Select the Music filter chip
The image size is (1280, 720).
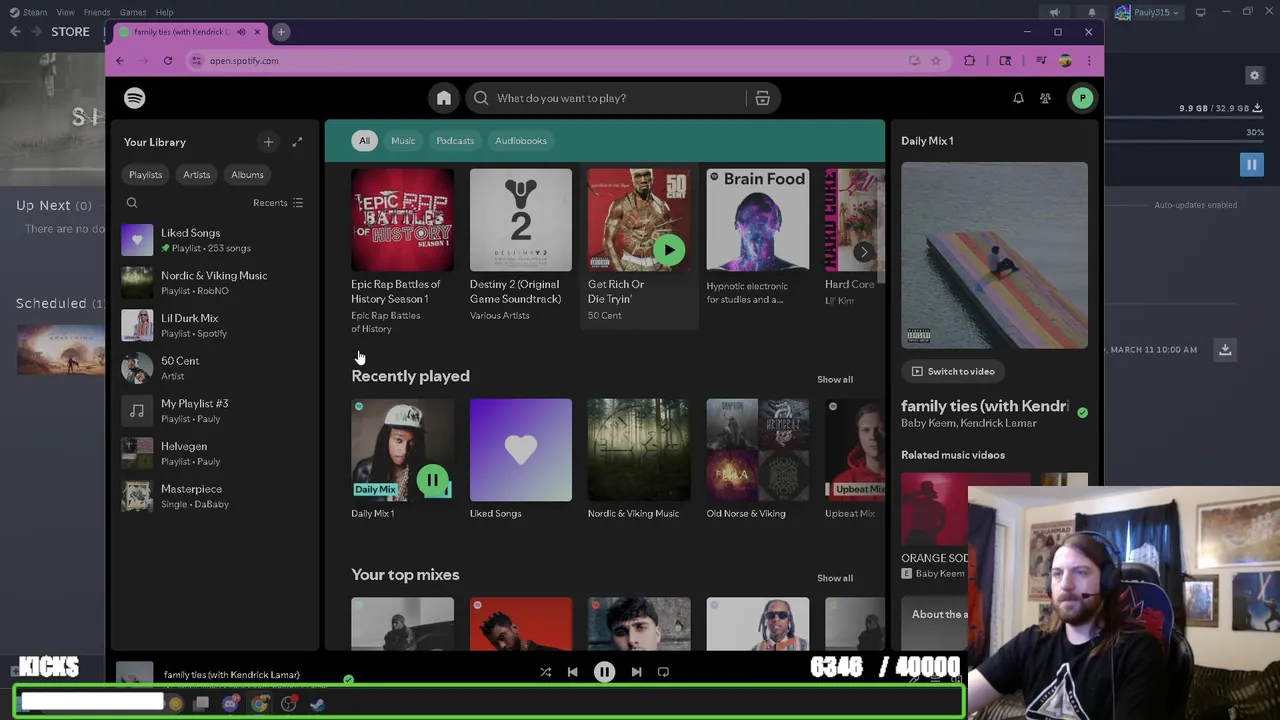403,141
